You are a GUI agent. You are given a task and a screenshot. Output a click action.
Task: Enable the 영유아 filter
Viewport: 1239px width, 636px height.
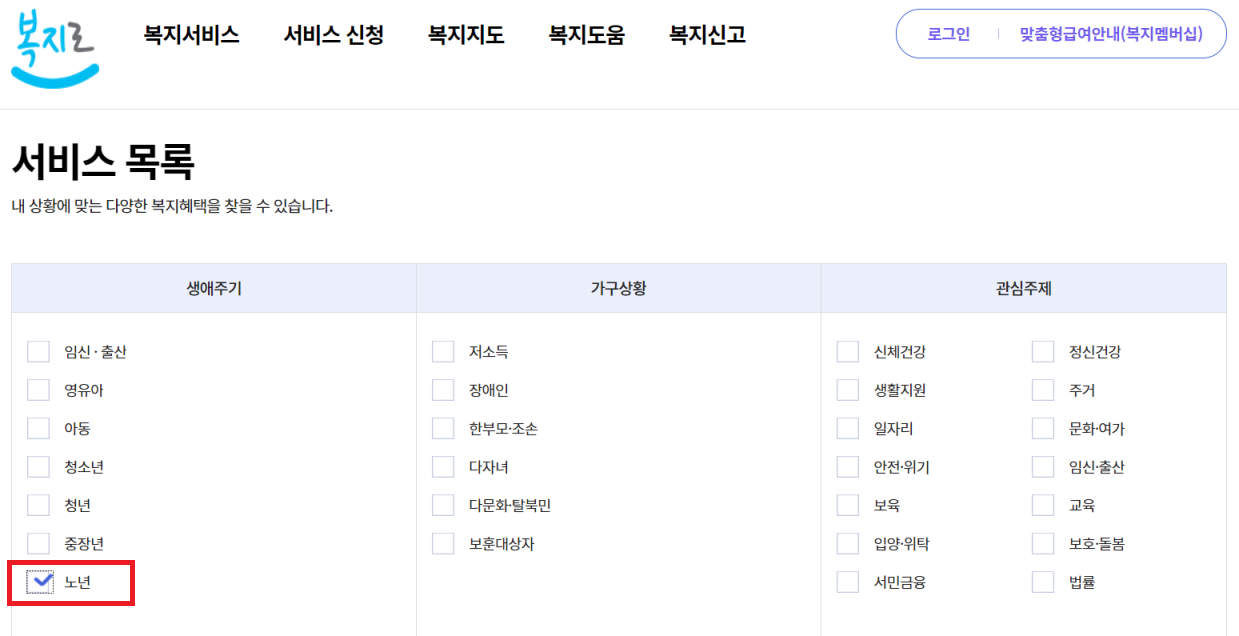click(38, 389)
